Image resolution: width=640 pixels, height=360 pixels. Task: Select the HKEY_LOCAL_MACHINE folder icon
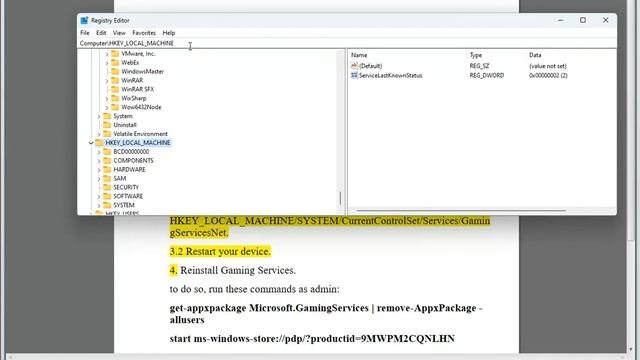pyautogui.click(x=99, y=142)
